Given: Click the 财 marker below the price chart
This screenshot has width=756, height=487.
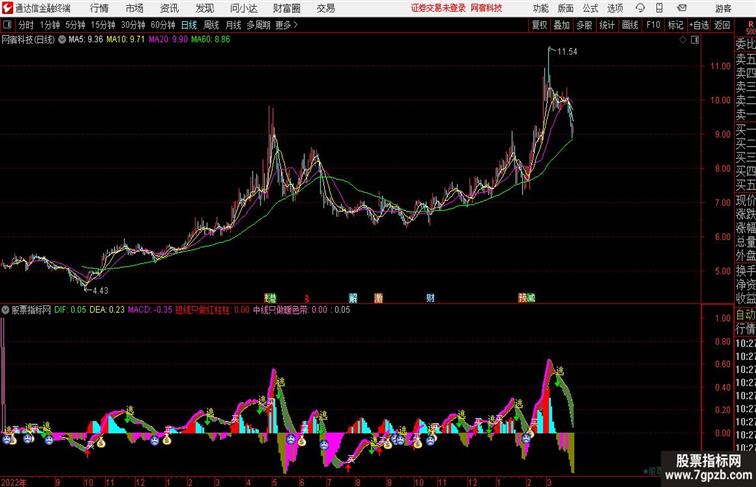Looking at the screenshot, I should 430,298.
